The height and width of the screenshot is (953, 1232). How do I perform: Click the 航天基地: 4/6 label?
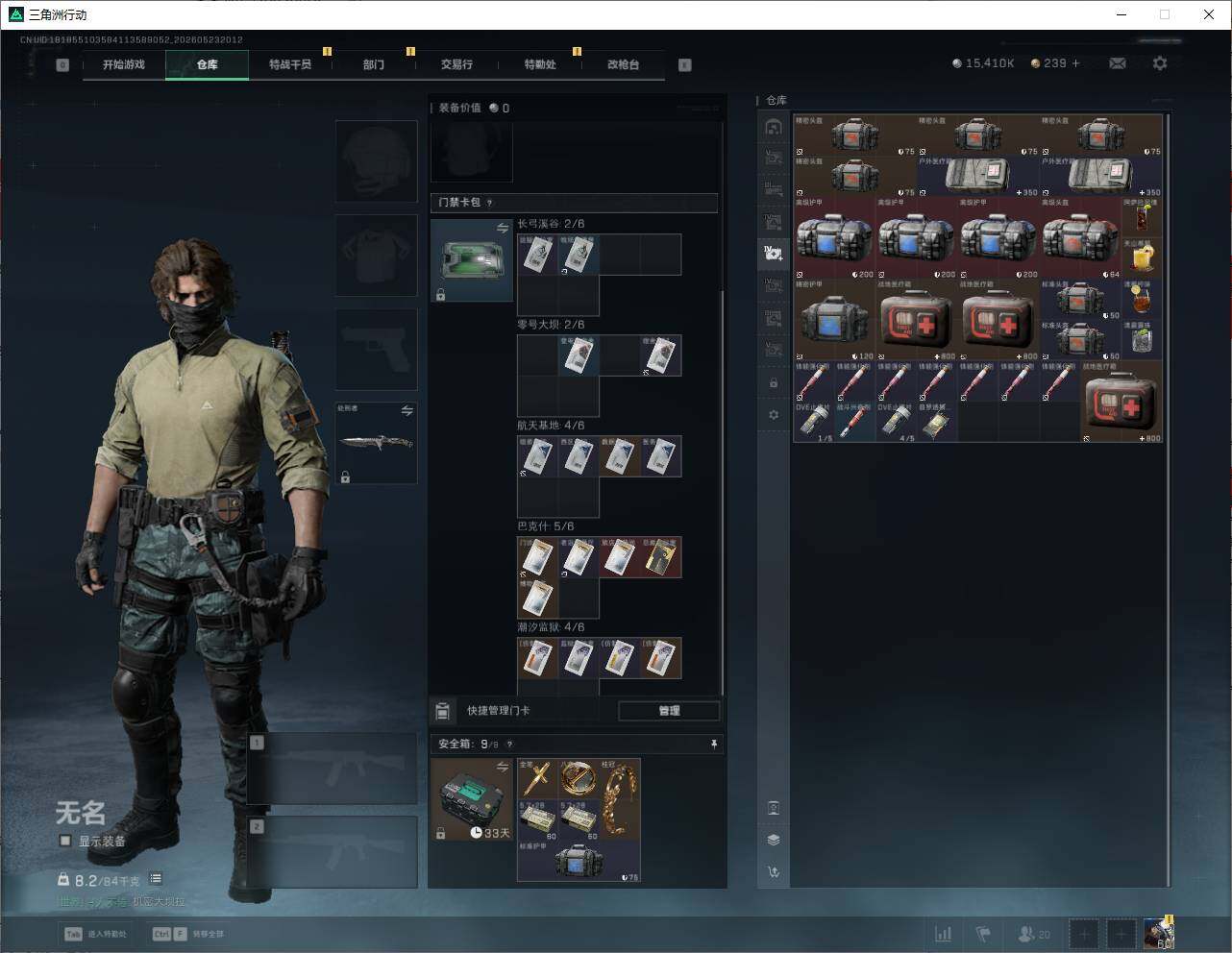click(551, 426)
